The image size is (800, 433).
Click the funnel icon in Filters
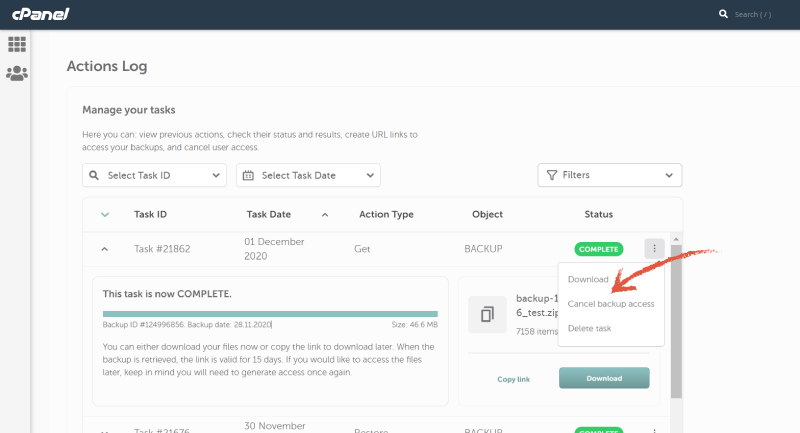[x=552, y=175]
